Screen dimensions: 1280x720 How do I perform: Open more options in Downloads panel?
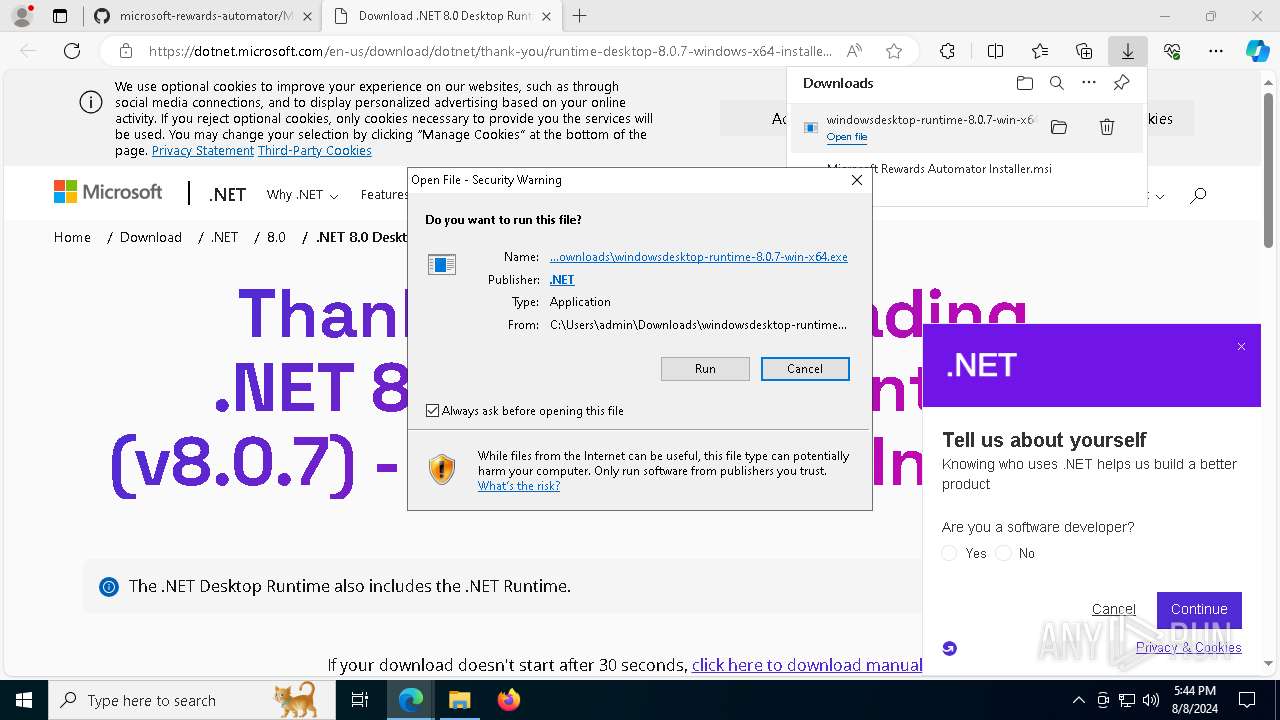tap(1089, 83)
